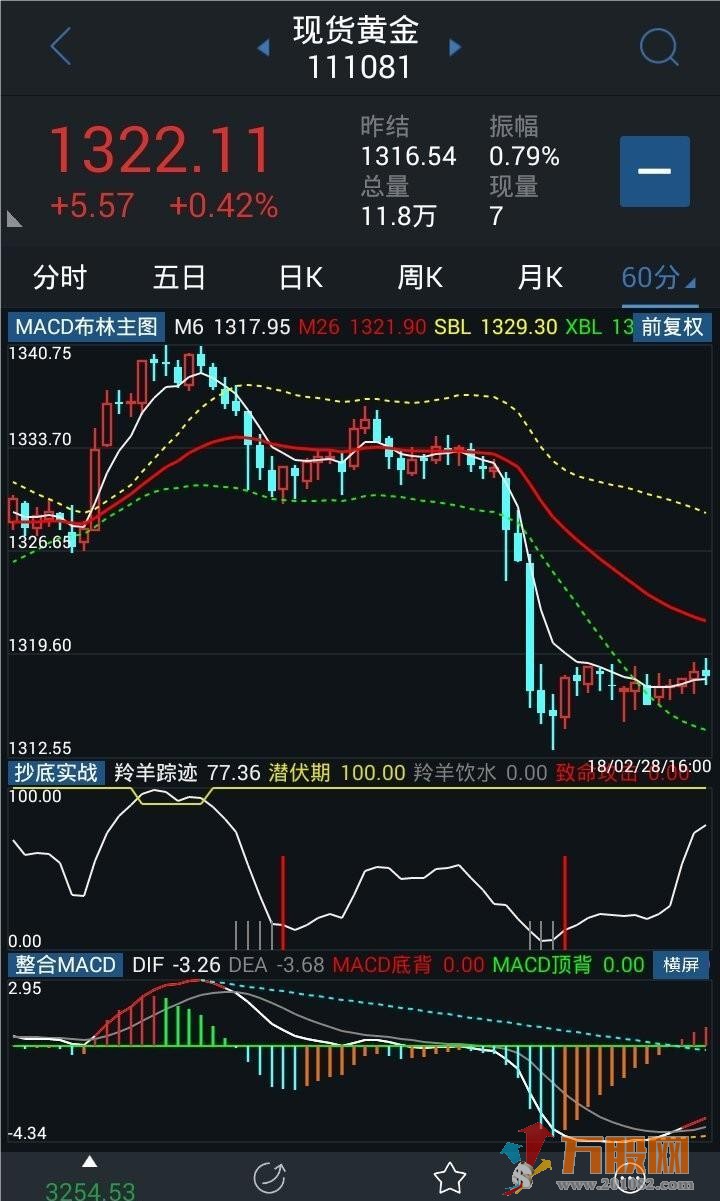Viewport: 720px width, 1201px height.
Task: Tap the MACD底背 0.00 readout
Action: [408, 965]
